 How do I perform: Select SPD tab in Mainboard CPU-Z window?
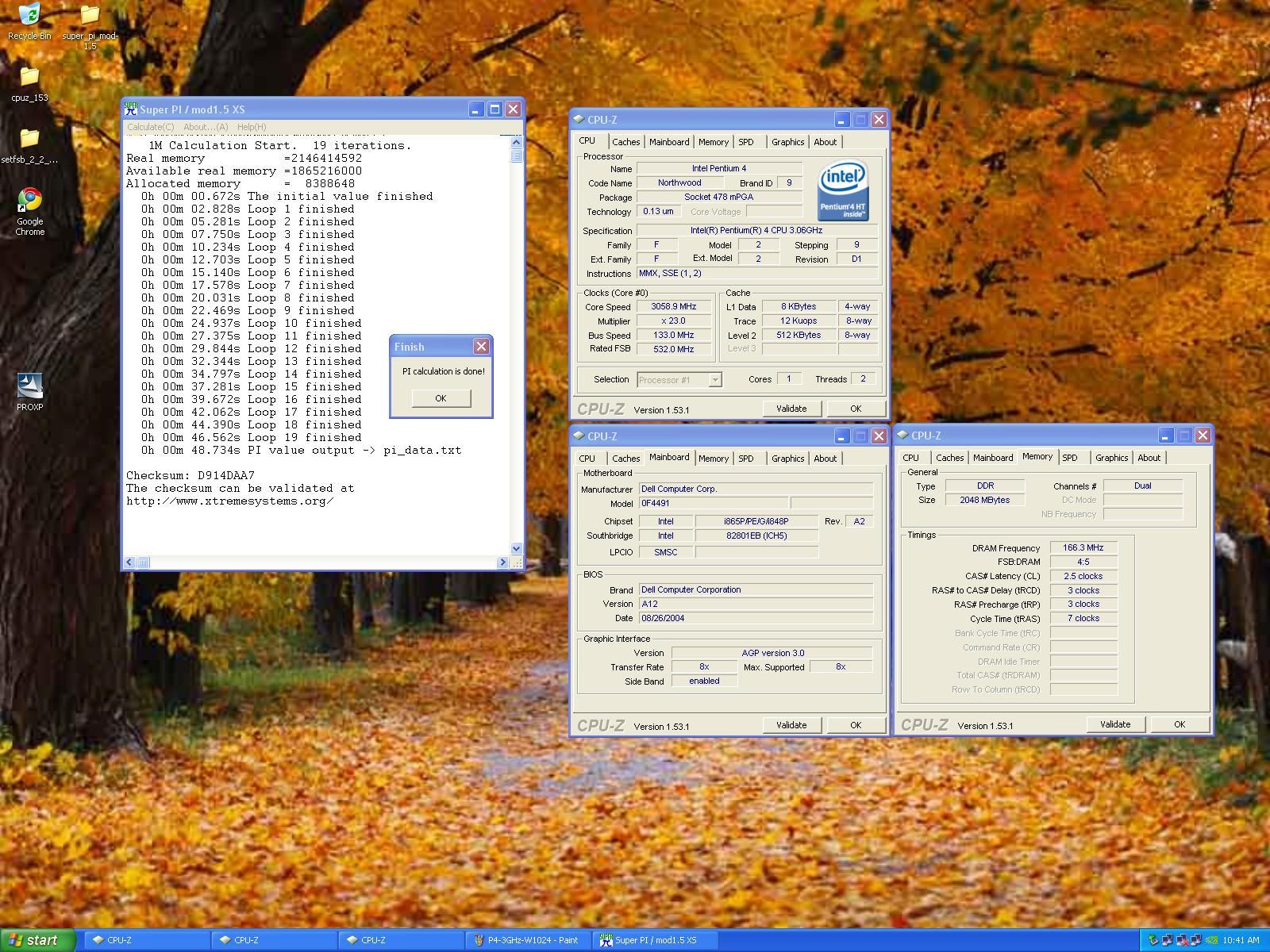point(746,459)
